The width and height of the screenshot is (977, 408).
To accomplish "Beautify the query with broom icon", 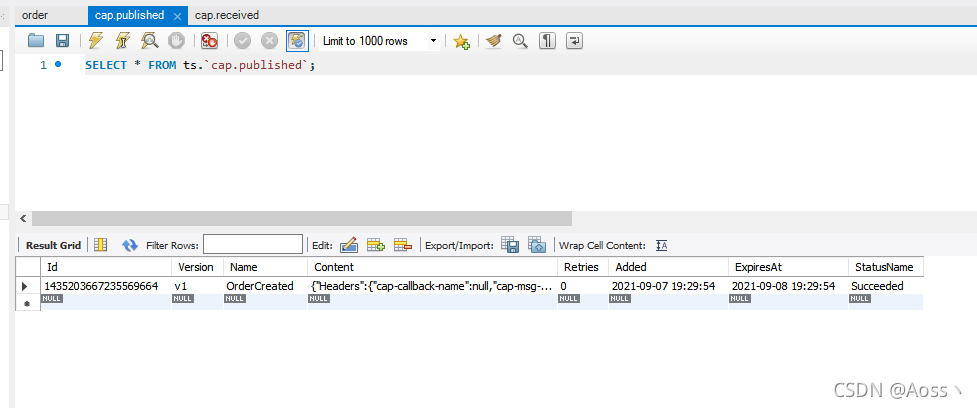I will point(493,41).
